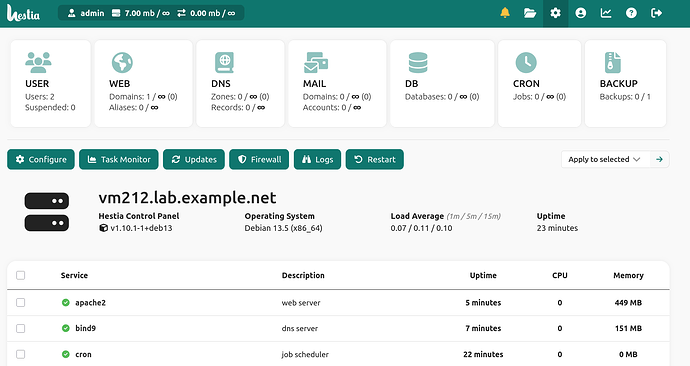Click the CRON clock icon
The height and width of the screenshot is (366, 690).
[526, 62]
